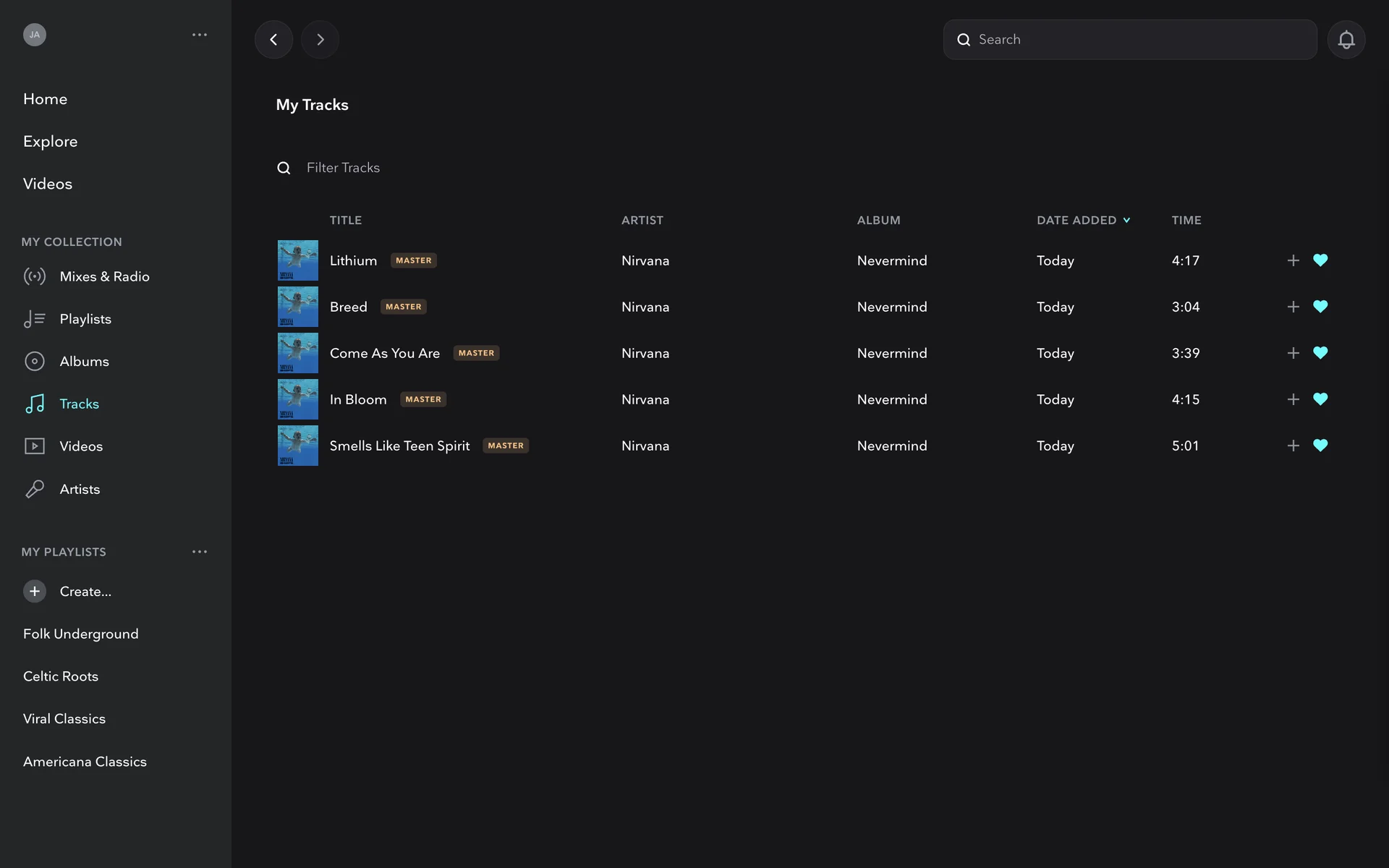Add Smells Like Teen Spirit to playlist
This screenshot has width=1389, height=868.
click(1293, 446)
